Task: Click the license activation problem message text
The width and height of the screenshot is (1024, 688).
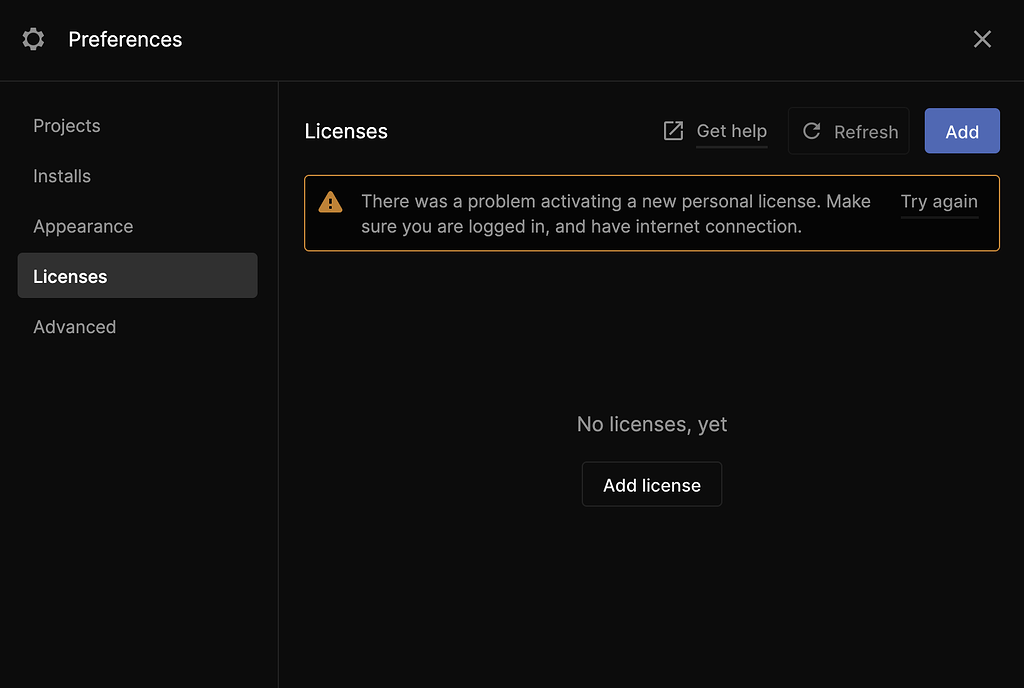Action: [x=615, y=214]
